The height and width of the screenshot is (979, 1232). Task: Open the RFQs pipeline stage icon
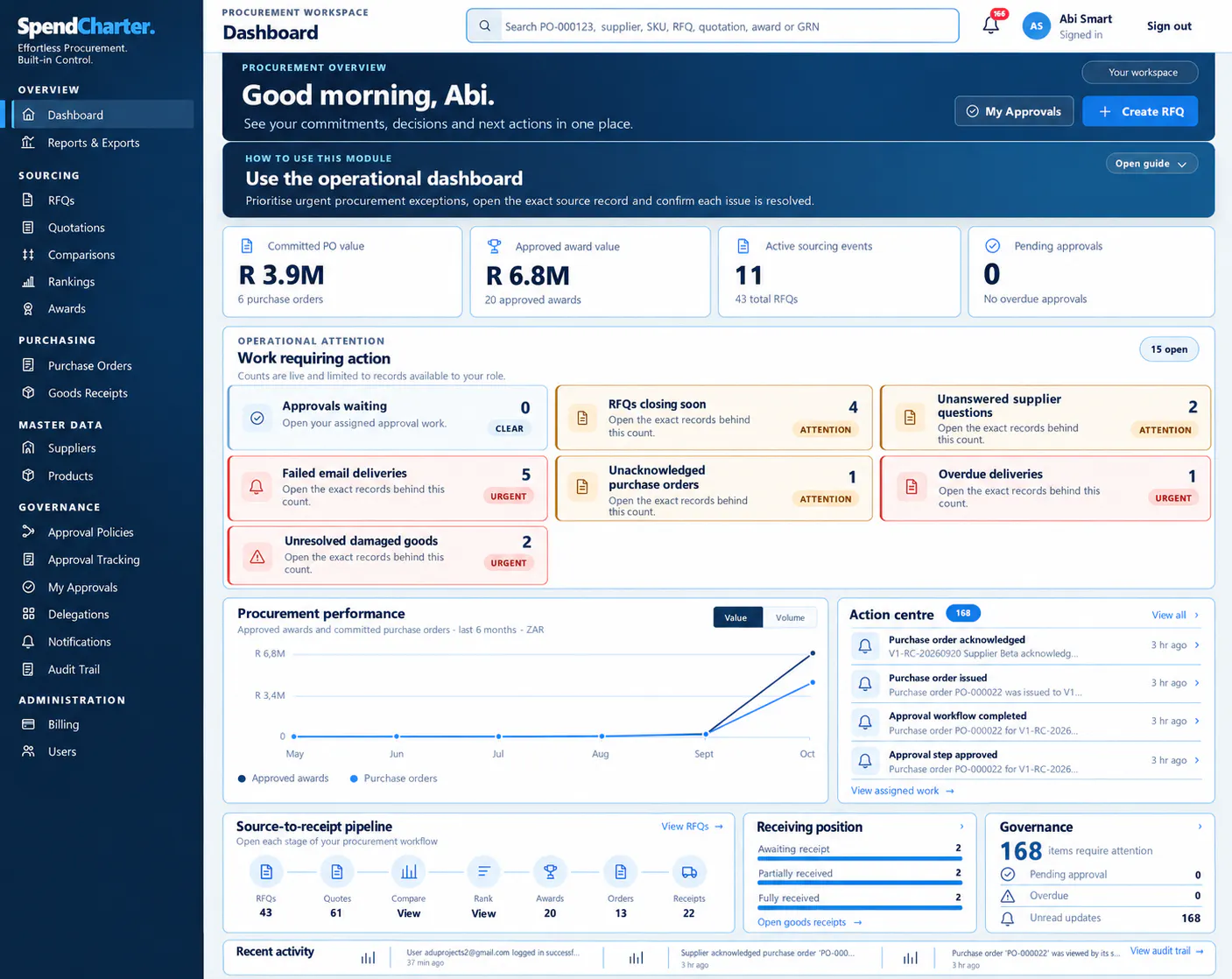click(266, 872)
